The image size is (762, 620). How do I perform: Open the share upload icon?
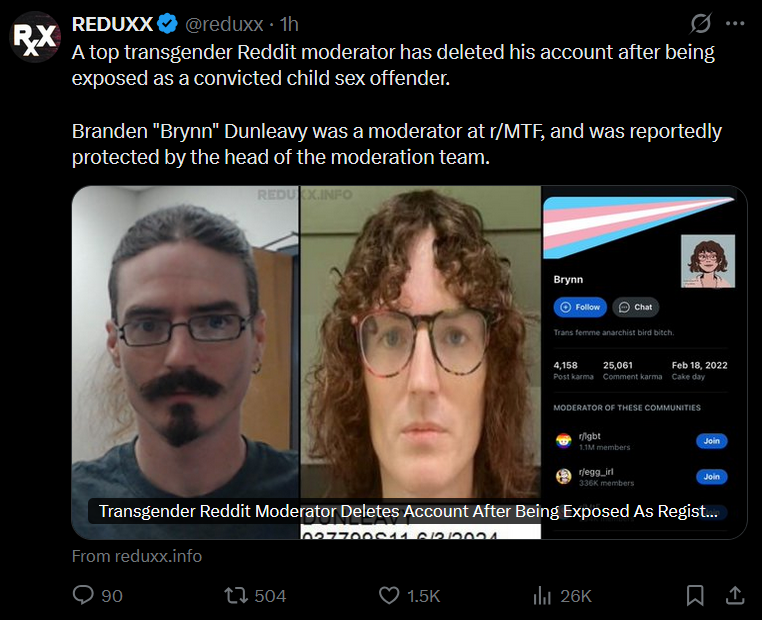735,595
